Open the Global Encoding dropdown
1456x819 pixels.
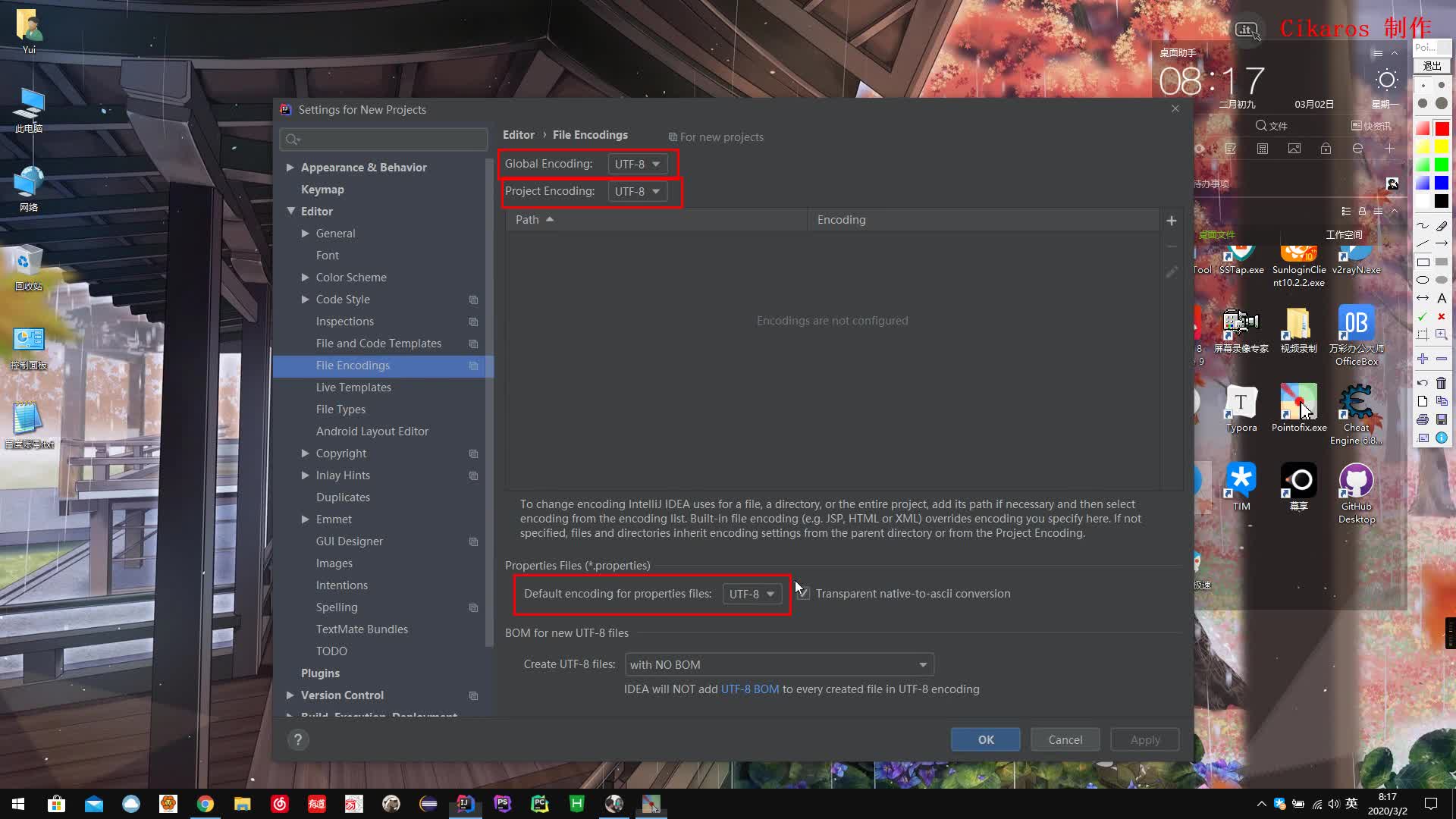pos(637,164)
